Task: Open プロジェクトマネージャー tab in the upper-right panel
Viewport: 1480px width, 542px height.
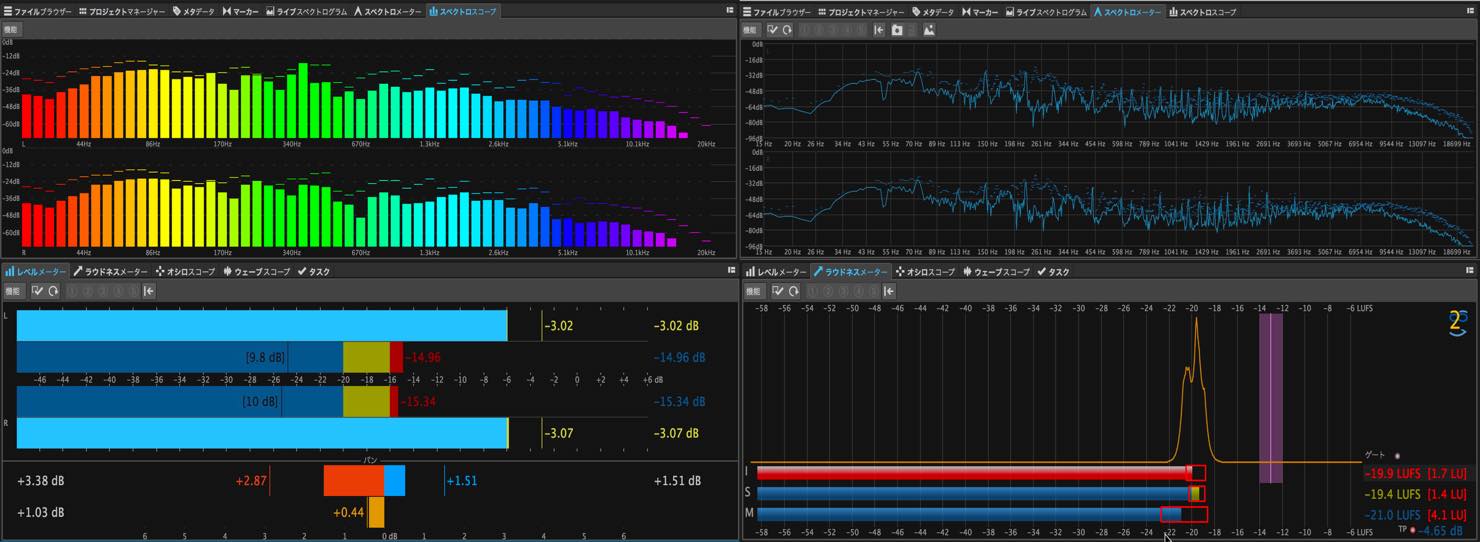Action: [x=859, y=12]
